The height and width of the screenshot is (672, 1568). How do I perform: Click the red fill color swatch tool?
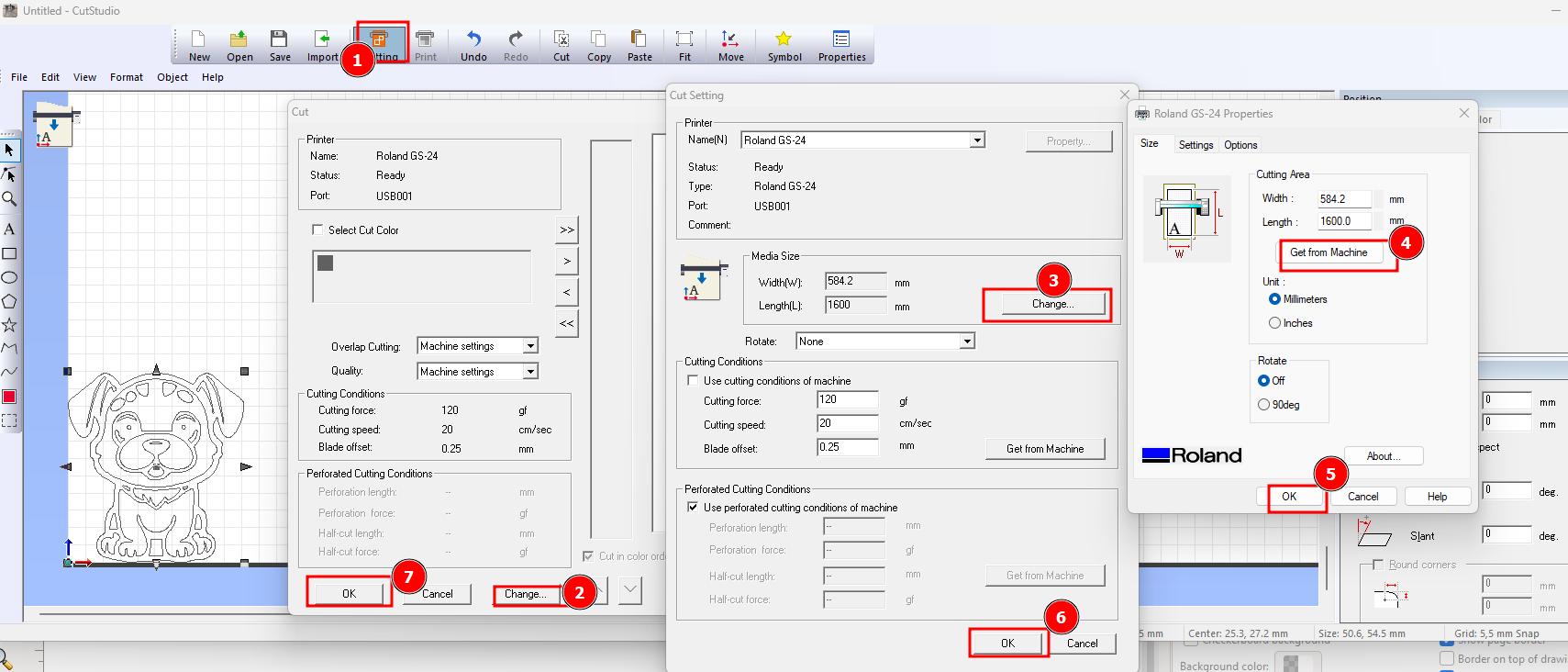pos(9,397)
